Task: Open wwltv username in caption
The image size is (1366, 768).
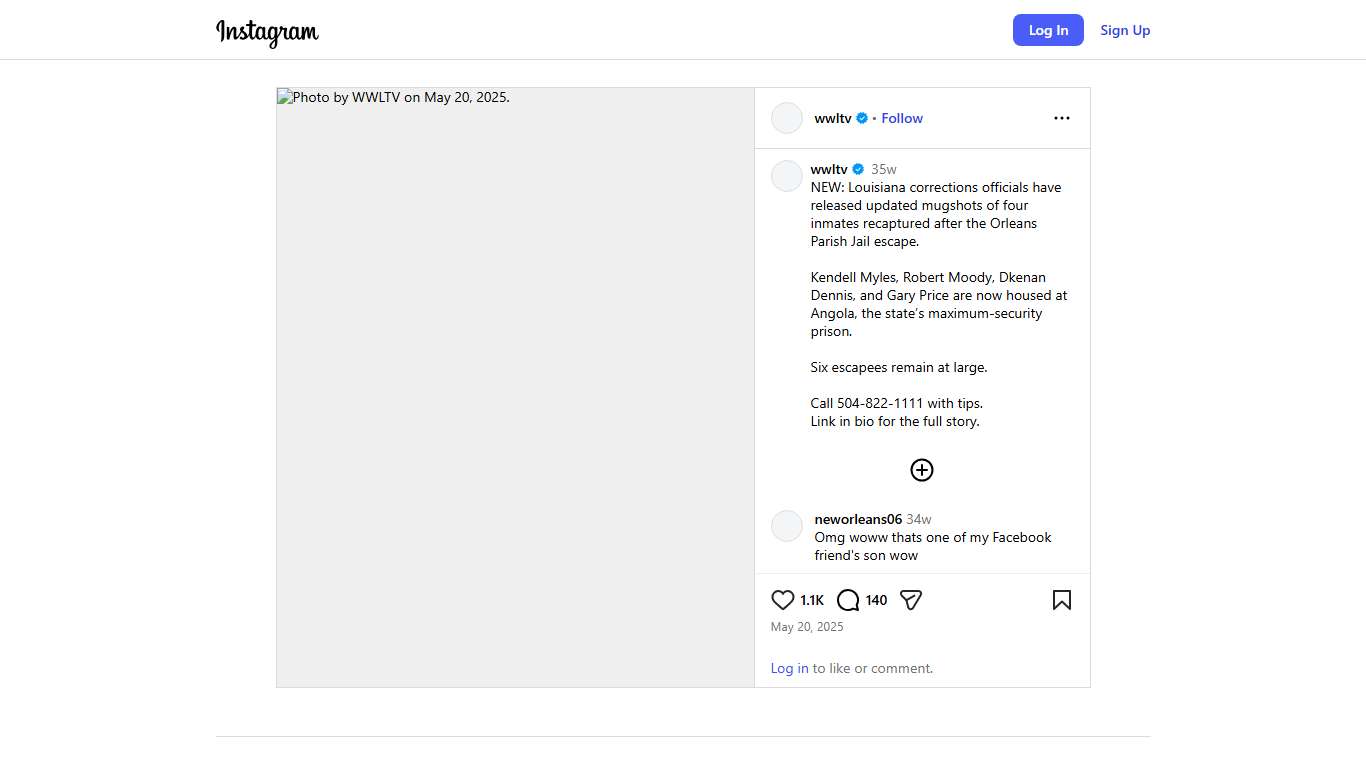Action: (829, 169)
